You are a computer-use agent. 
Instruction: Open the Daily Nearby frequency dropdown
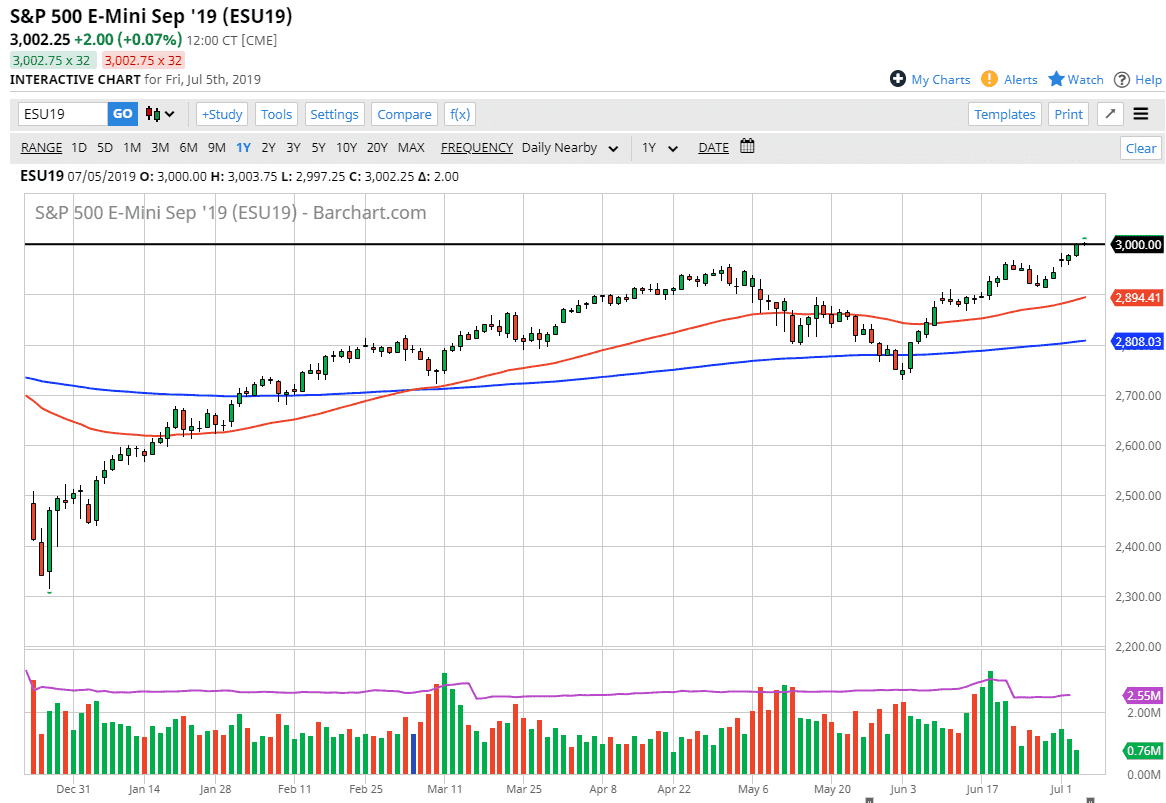pos(570,147)
